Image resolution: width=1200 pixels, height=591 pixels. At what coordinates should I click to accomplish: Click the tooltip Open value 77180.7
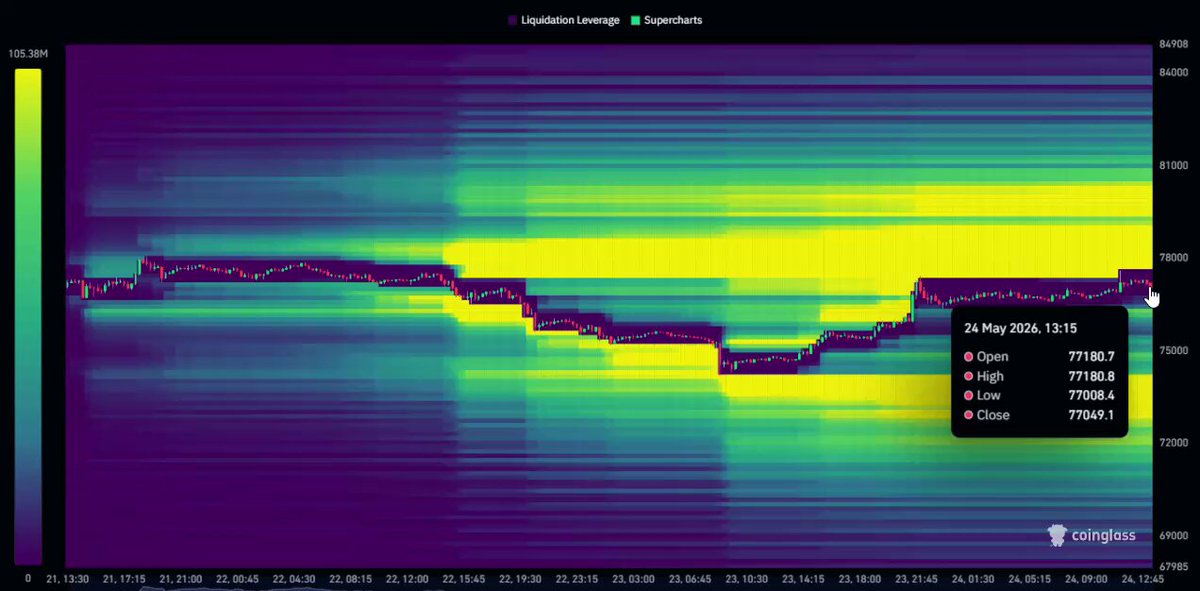click(1091, 357)
